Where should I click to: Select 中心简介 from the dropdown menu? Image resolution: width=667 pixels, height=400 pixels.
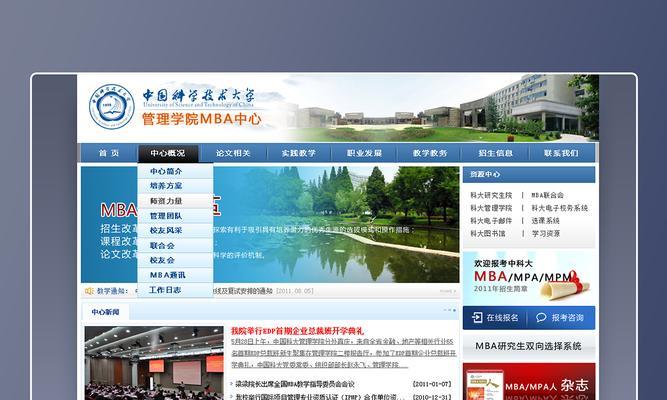click(175, 171)
